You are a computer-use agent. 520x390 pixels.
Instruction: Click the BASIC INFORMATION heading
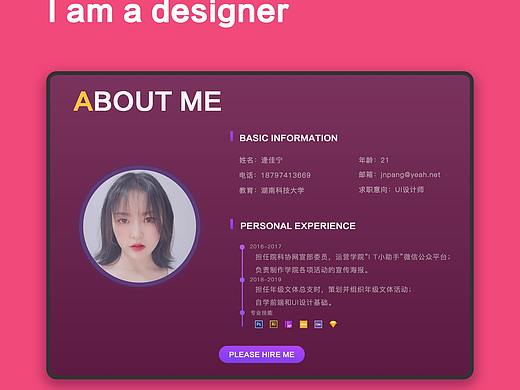(288, 138)
